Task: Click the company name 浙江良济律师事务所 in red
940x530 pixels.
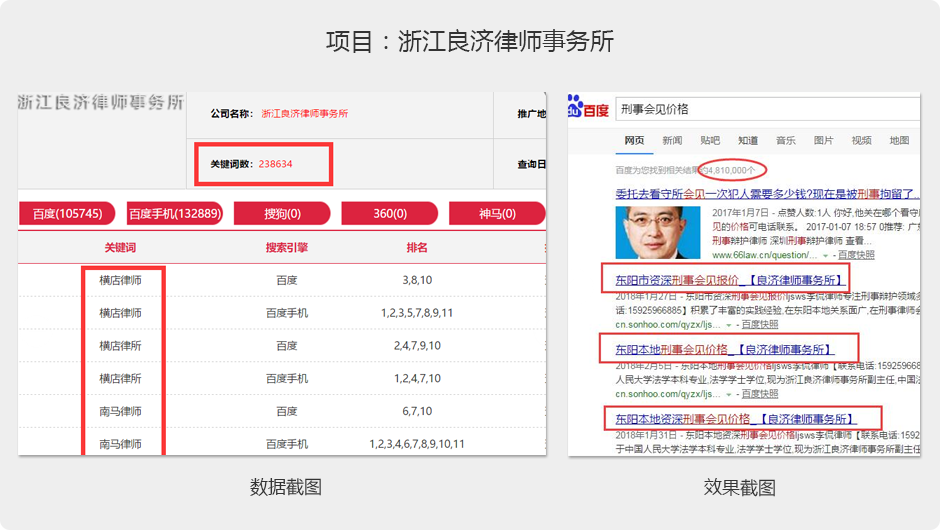Action: 305,113
